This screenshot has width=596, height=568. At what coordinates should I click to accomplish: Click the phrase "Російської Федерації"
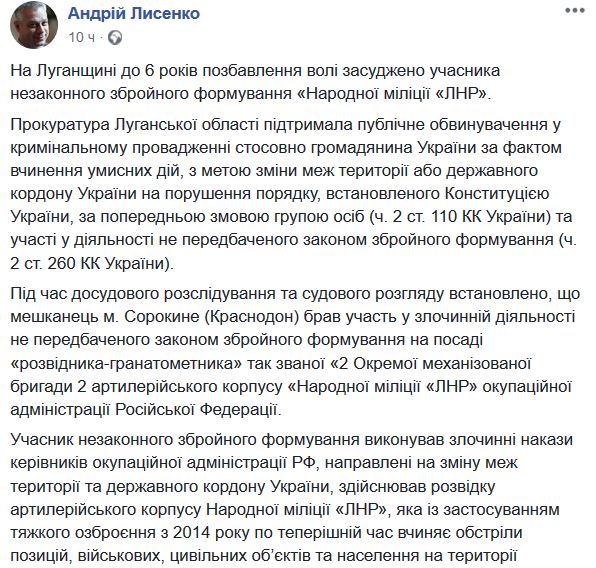[196, 410]
